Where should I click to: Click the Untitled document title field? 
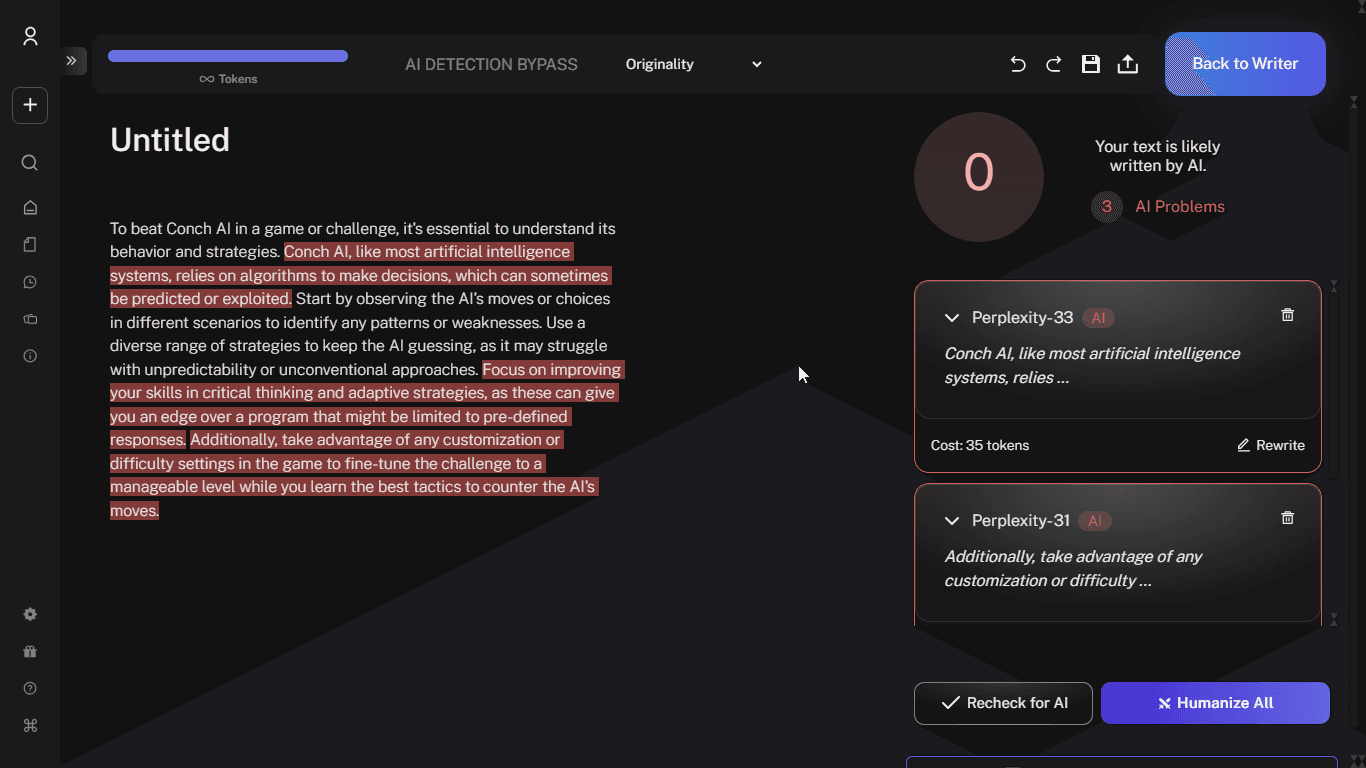170,140
